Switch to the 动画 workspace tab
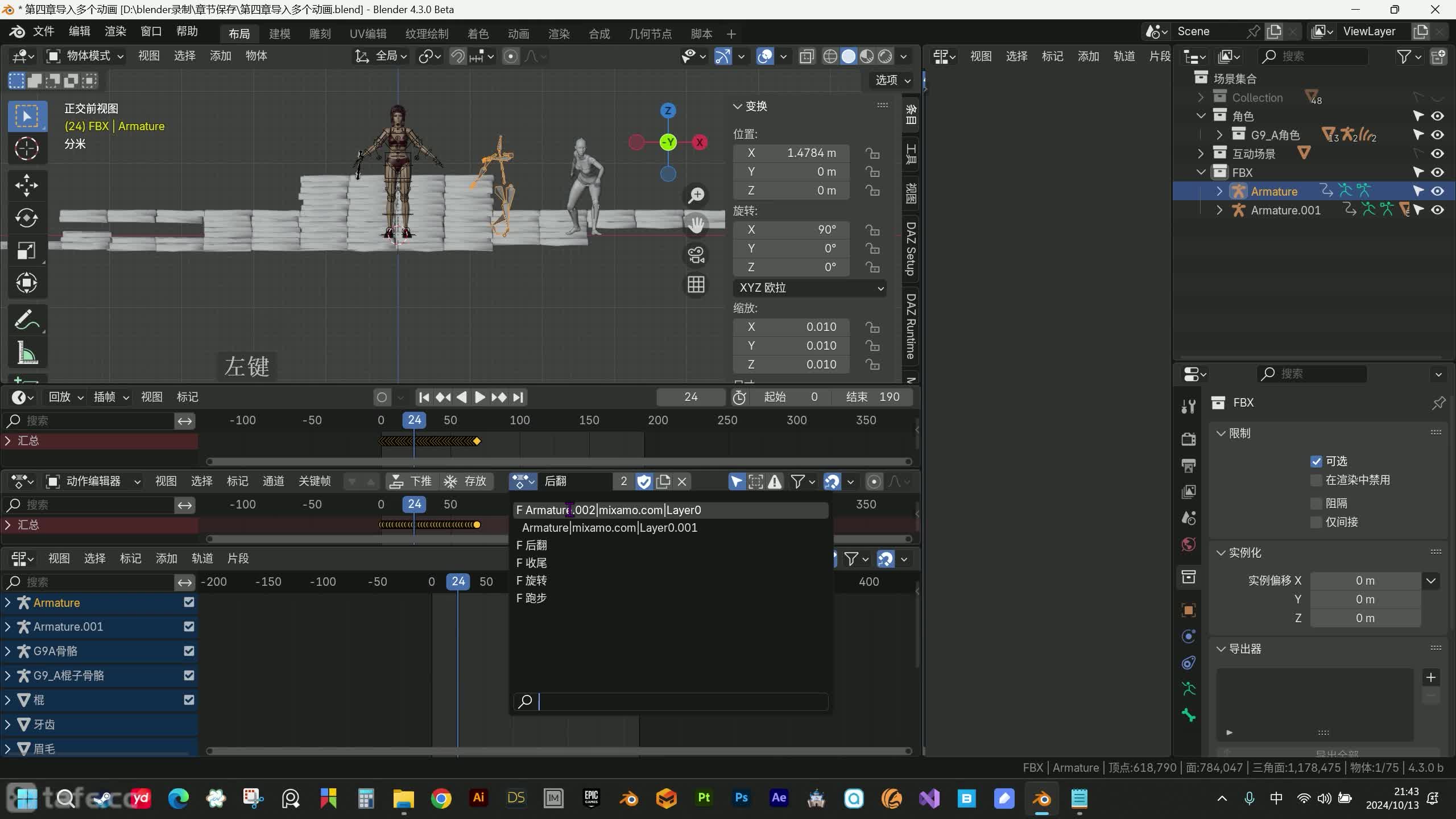1456x819 pixels. (518, 34)
